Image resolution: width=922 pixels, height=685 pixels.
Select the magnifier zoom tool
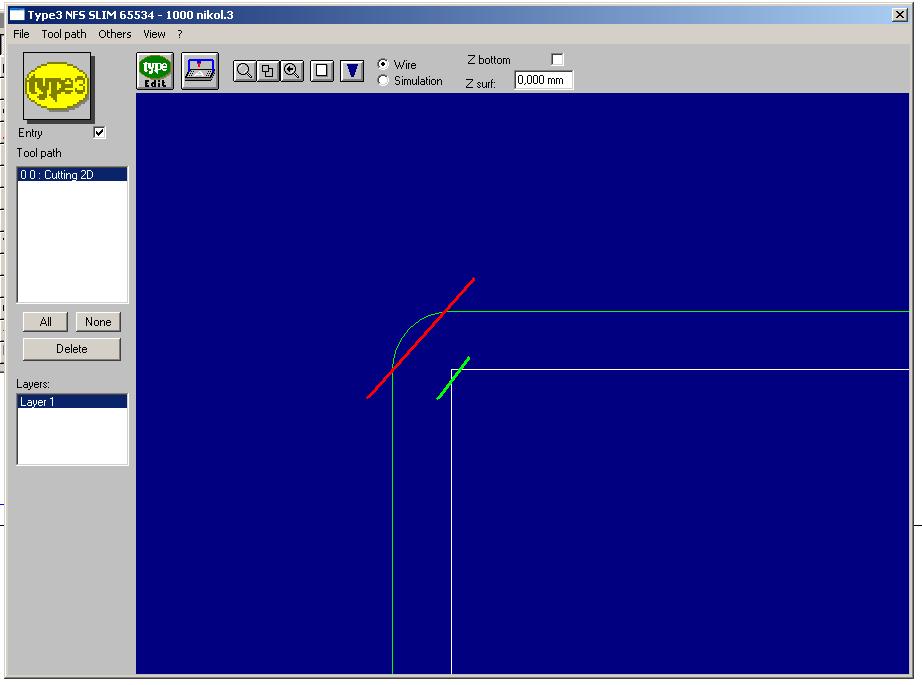[x=244, y=71]
